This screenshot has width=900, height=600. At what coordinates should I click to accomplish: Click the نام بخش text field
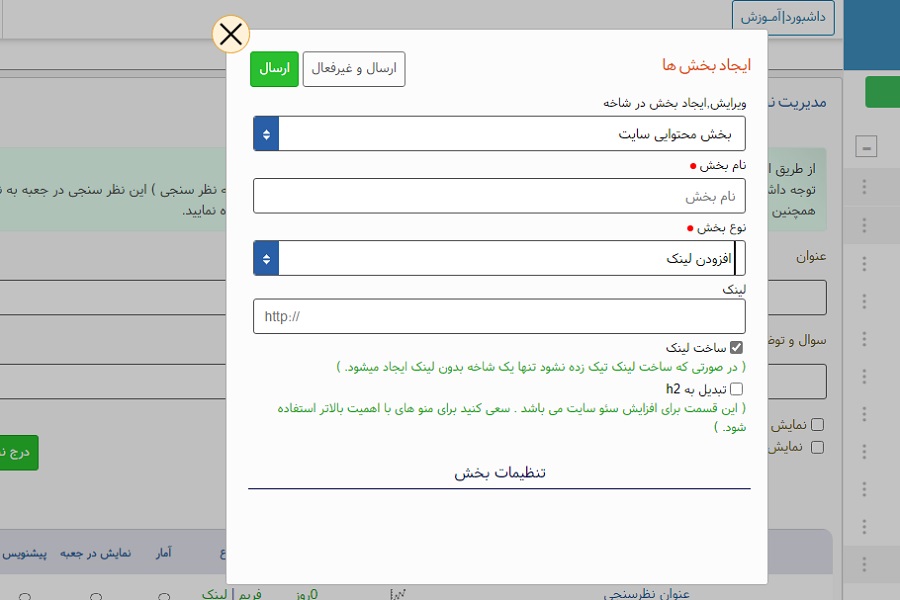click(x=499, y=196)
